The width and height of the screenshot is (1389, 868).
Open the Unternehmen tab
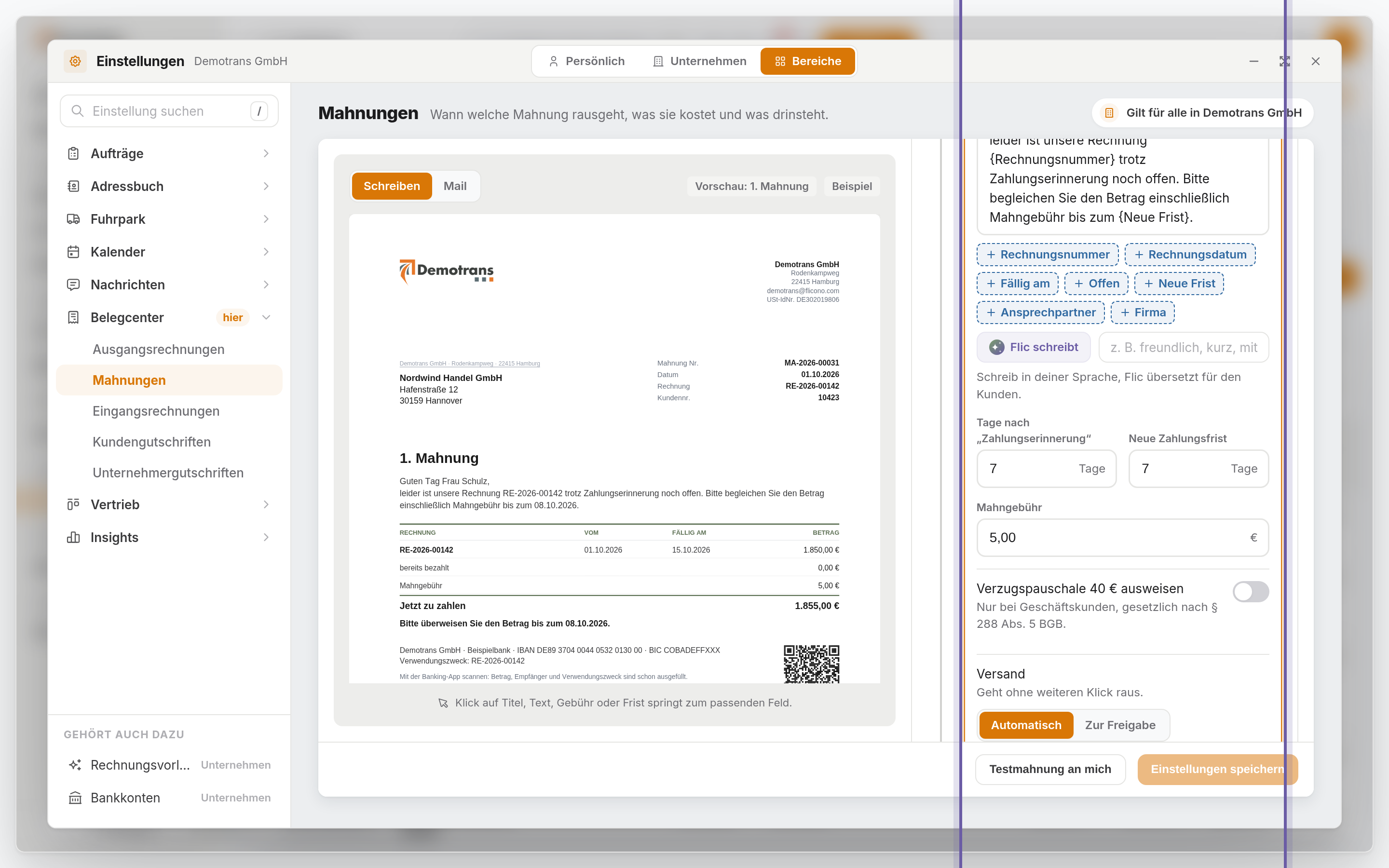point(700,61)
